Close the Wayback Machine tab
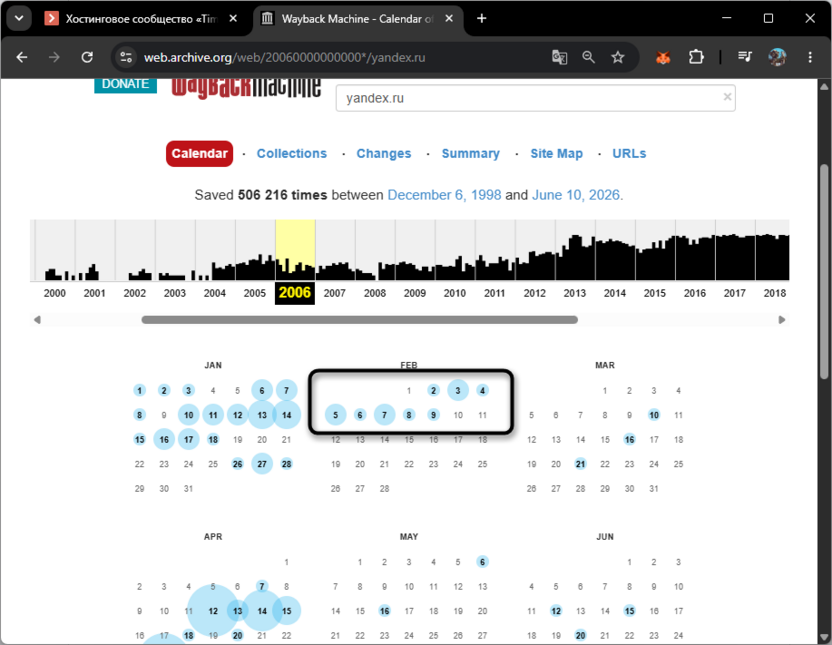Viewport: 832px width, 645px height. [x=449, y=19]
